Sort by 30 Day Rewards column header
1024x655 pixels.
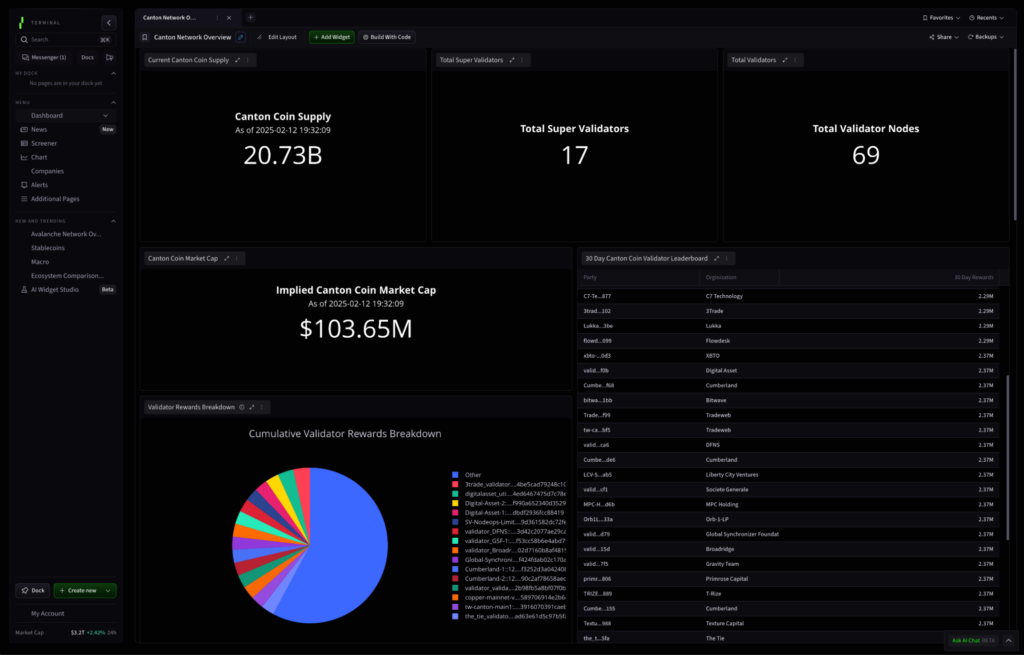[x=973, y=278]
